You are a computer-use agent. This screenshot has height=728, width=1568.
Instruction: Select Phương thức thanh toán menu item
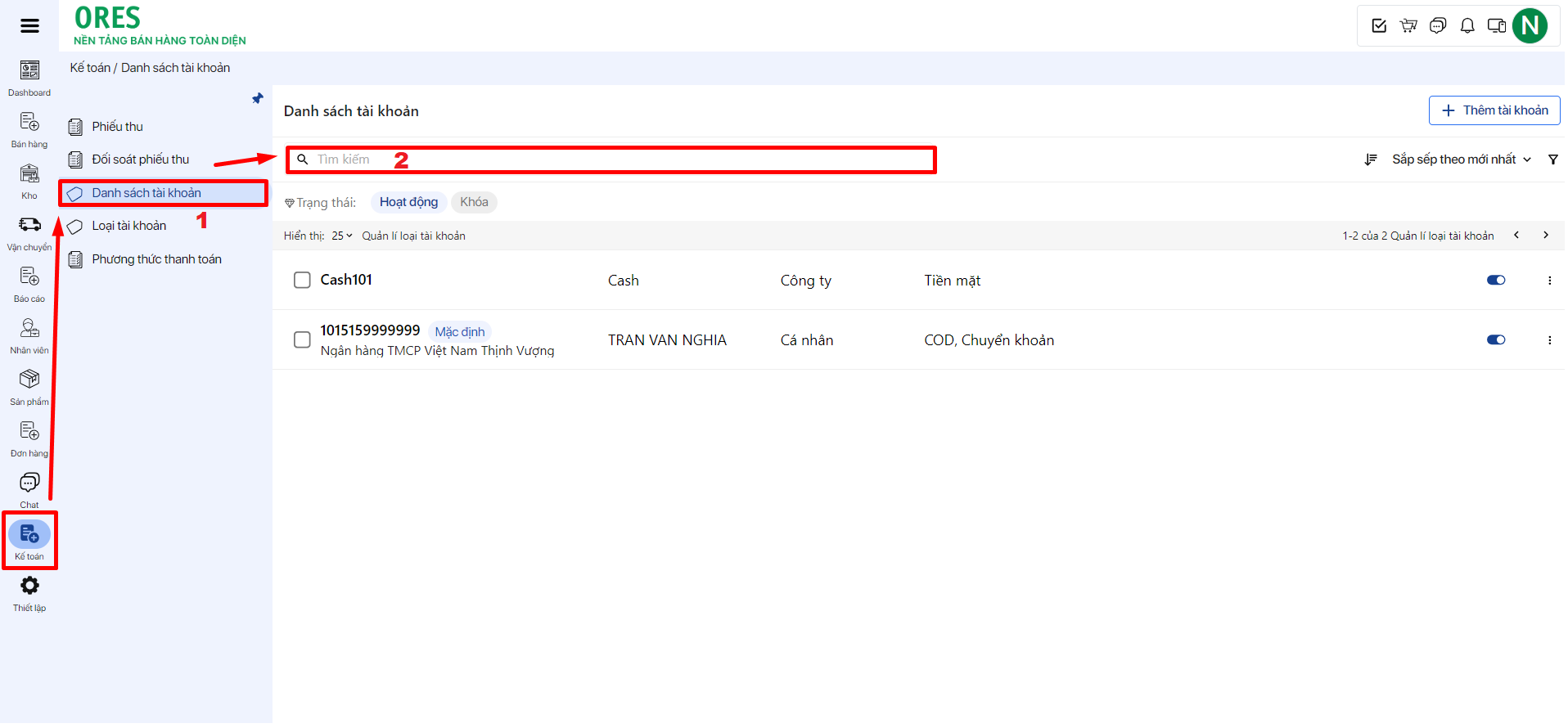156,260
